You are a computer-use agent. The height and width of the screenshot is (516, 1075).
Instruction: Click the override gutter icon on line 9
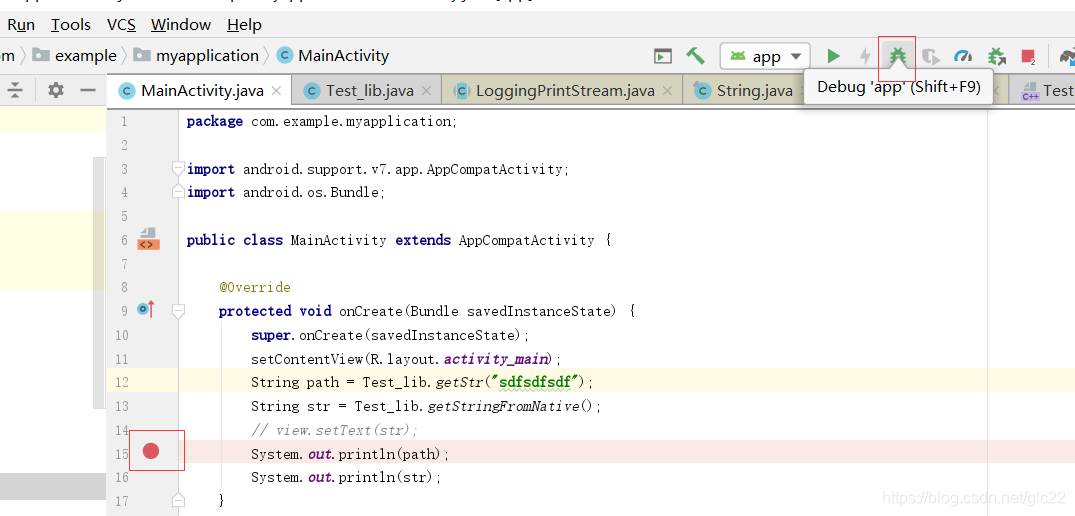tap(146, 310)
